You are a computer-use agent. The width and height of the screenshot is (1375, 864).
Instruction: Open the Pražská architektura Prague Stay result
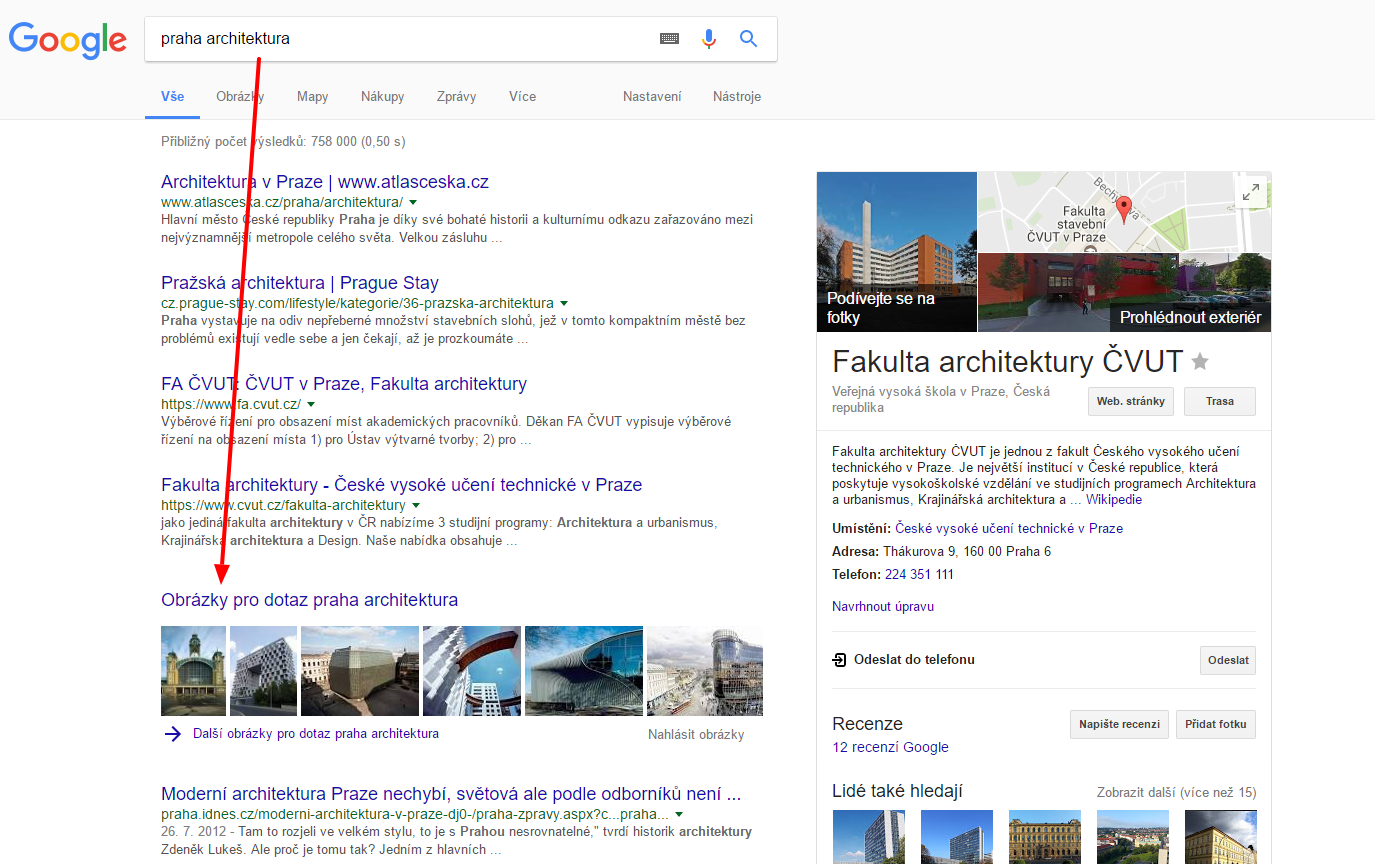tap(299, 283)
